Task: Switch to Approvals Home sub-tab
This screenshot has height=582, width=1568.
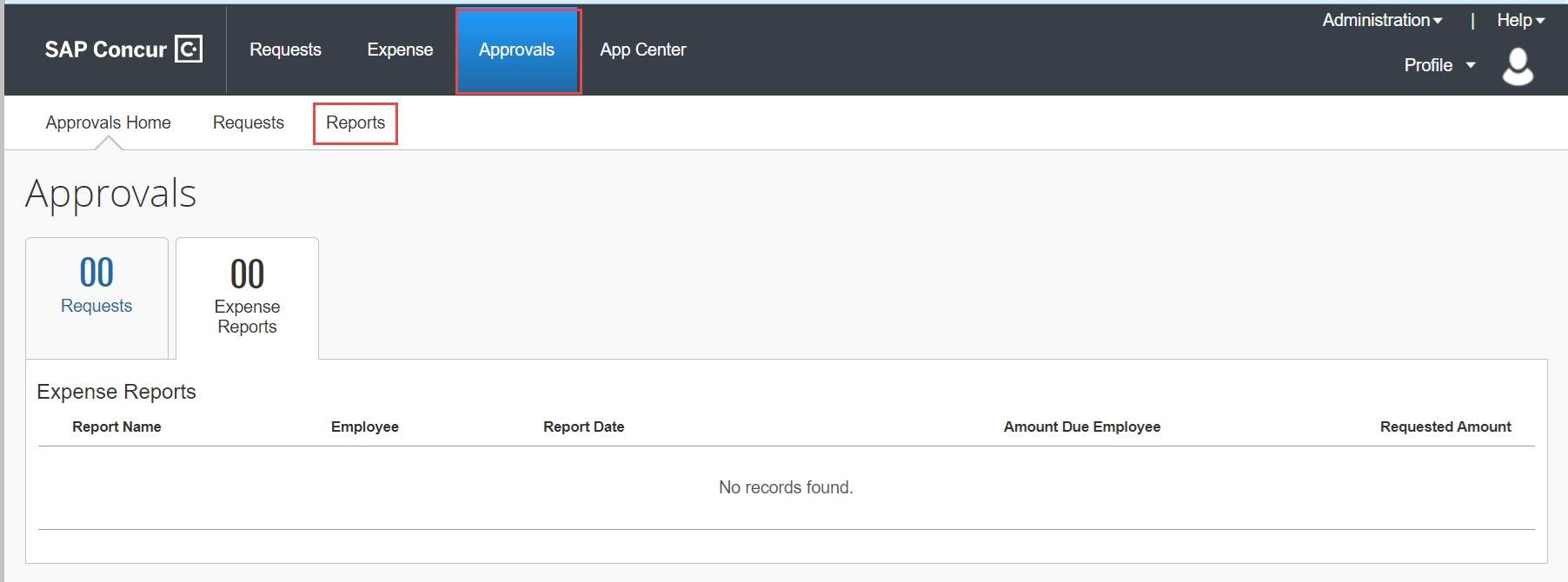Action: (109, 122)
